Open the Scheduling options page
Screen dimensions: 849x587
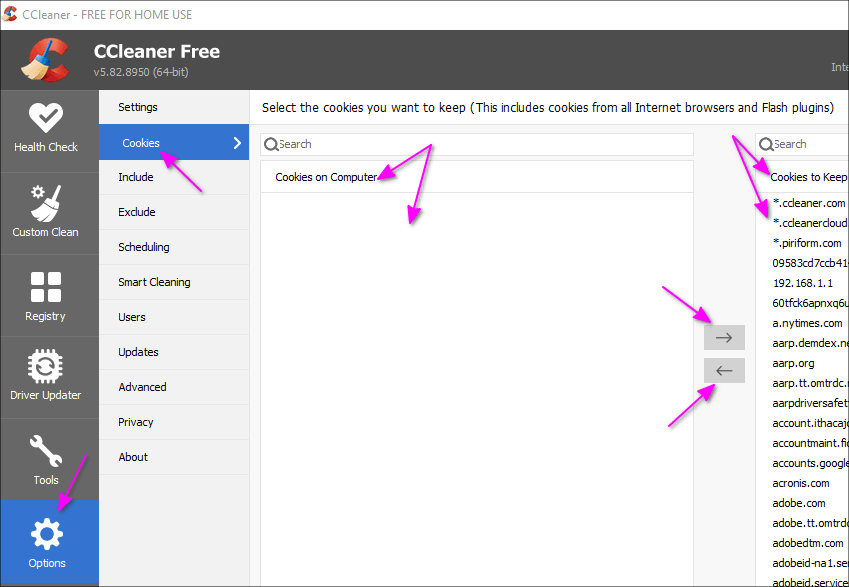(174, 247)
